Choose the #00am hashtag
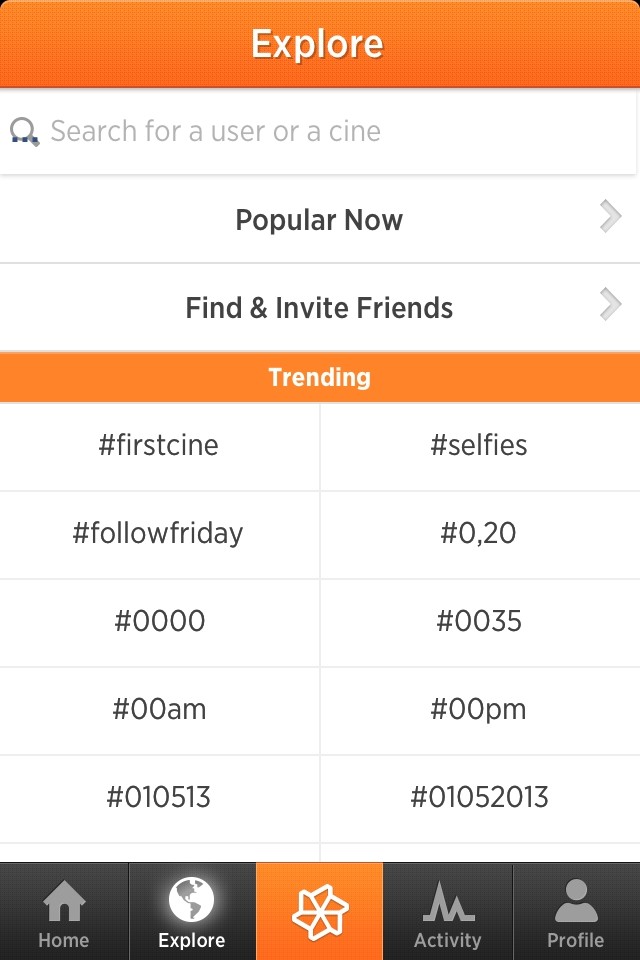This screenshot has width=640, height=960. click(x=159, y=710)
